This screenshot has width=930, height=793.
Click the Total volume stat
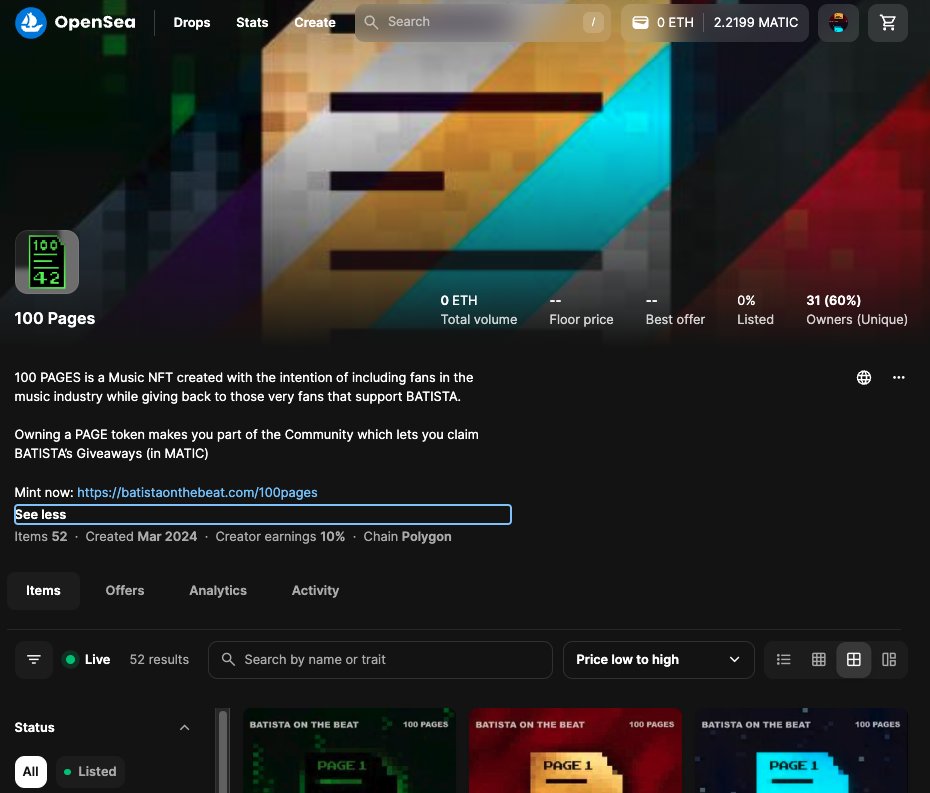479,310
